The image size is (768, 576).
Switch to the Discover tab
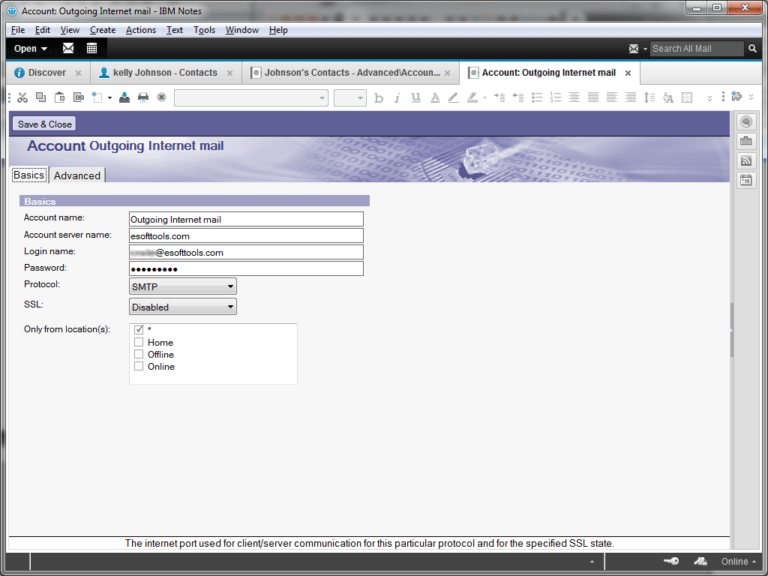pos(47,72)
